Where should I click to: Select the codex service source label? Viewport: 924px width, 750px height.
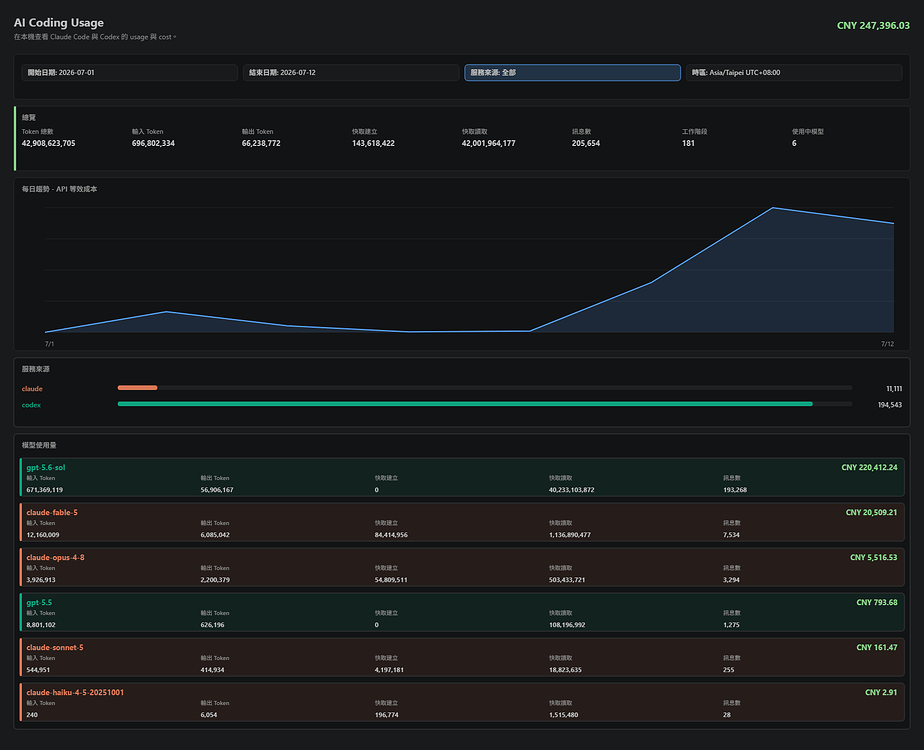click(31, 405)
